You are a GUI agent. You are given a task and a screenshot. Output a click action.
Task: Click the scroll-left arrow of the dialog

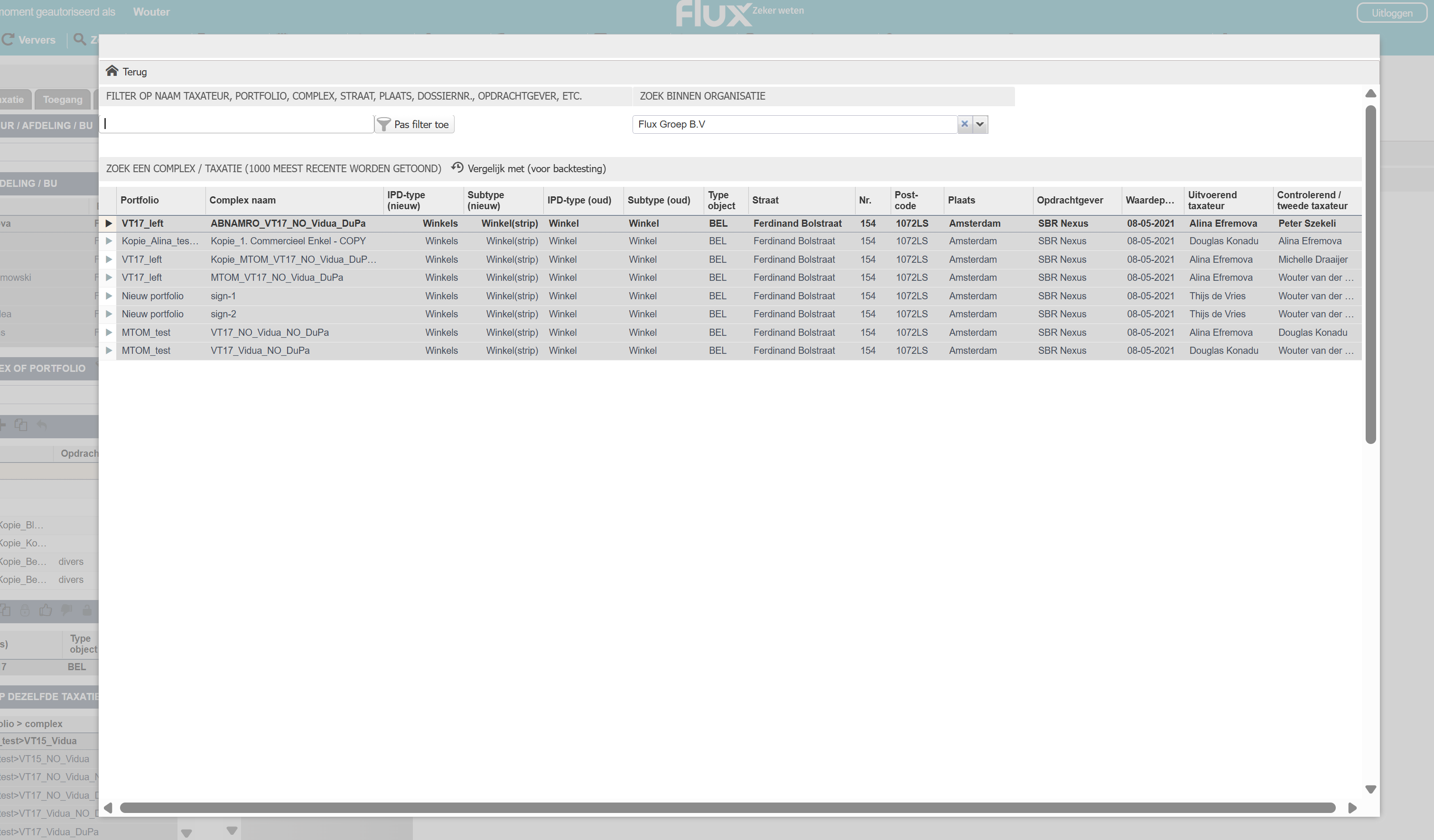[x=108, y=808]
